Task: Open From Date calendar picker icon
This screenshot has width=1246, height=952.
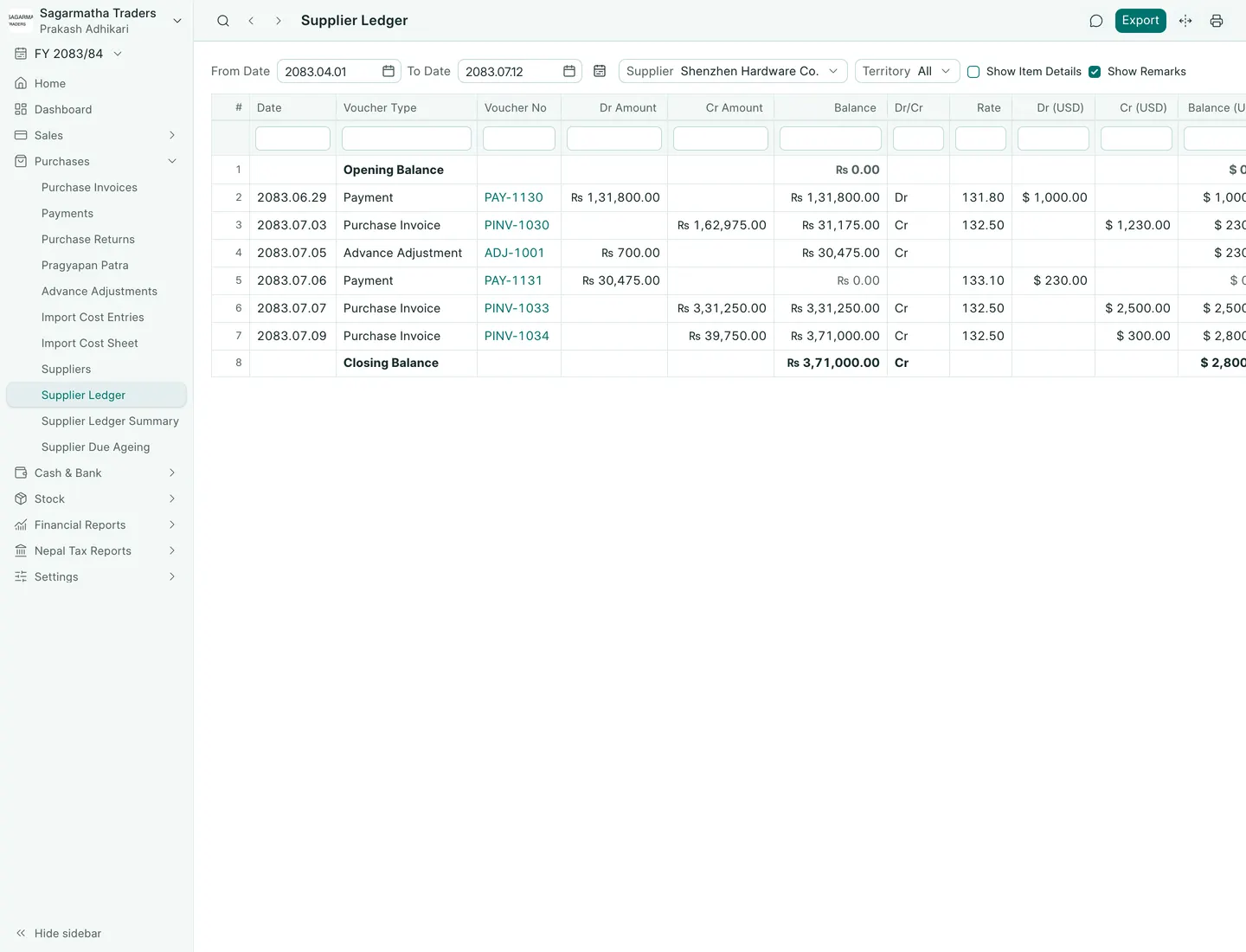Action: click(389, 71)
